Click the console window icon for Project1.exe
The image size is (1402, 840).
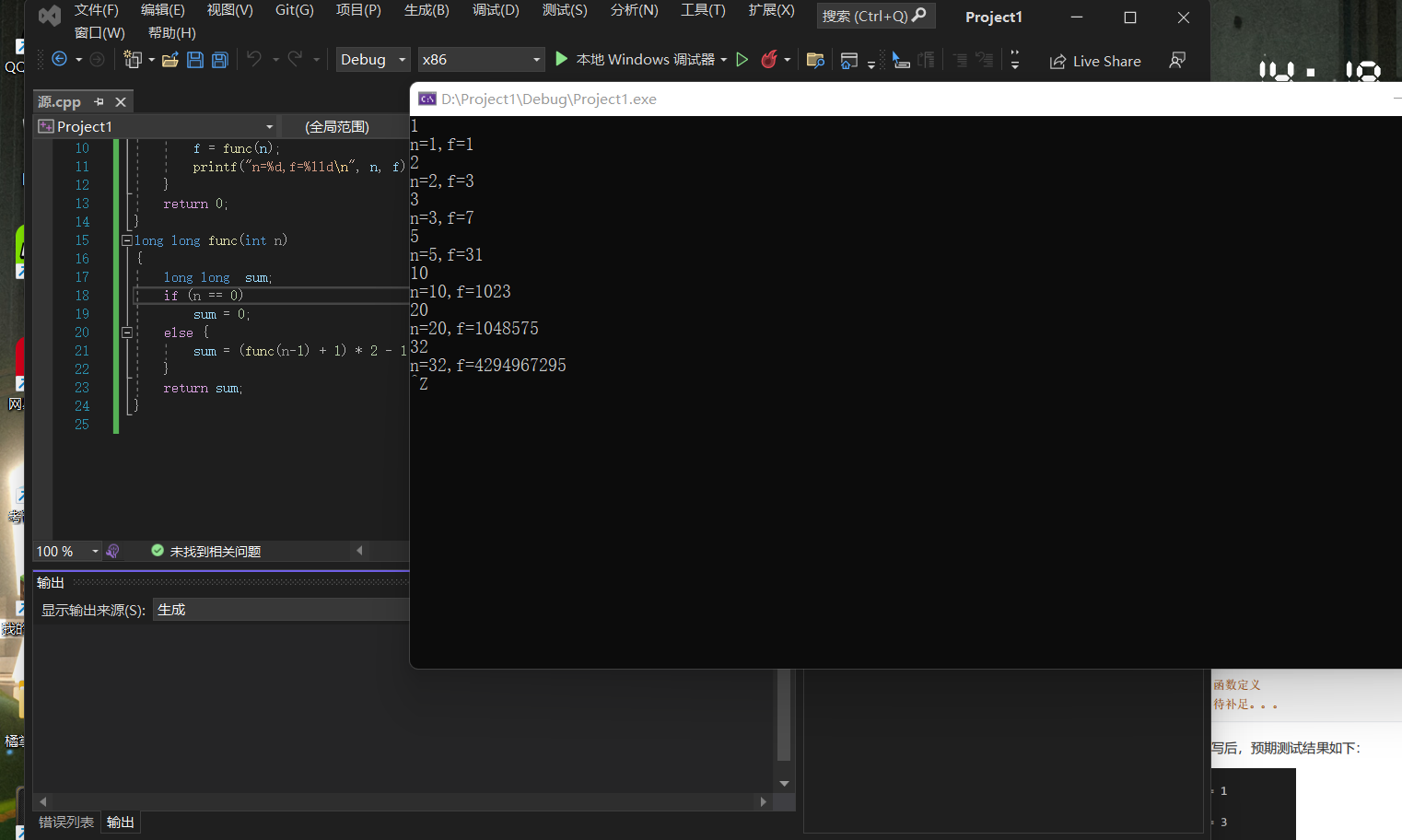(x=427, y=99)
